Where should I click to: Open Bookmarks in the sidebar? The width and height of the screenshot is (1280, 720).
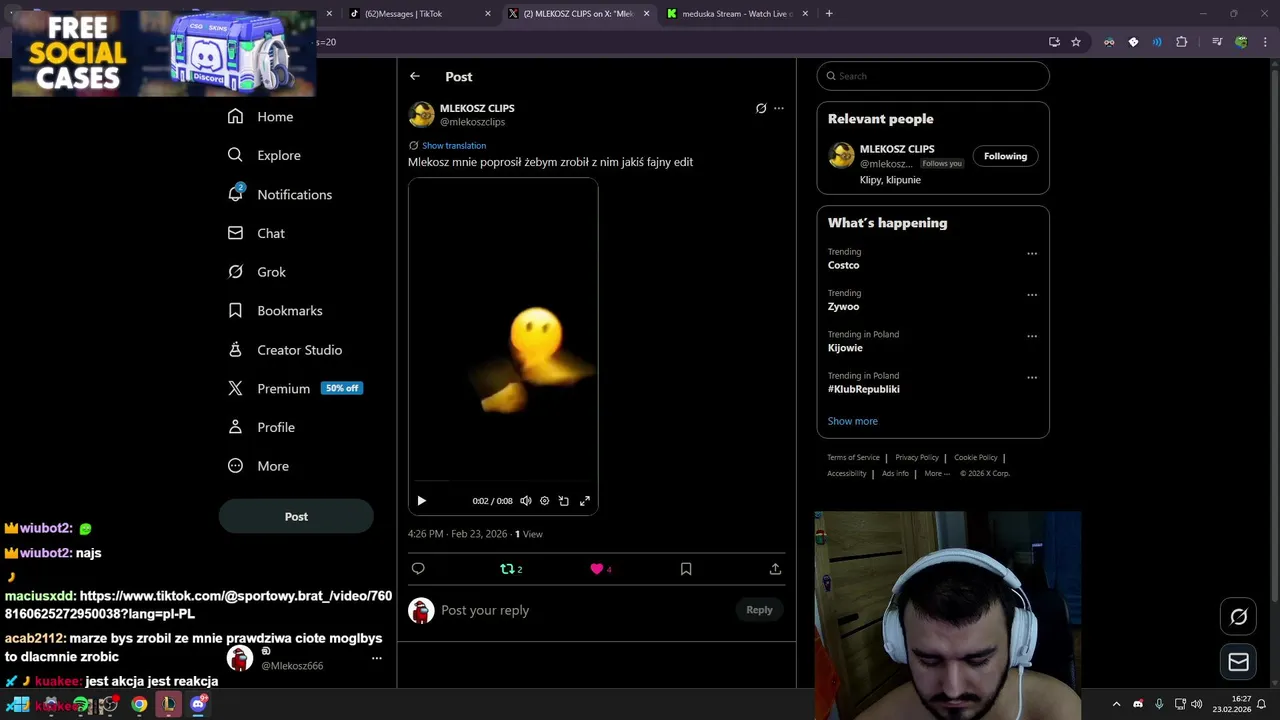click(274, 311)
